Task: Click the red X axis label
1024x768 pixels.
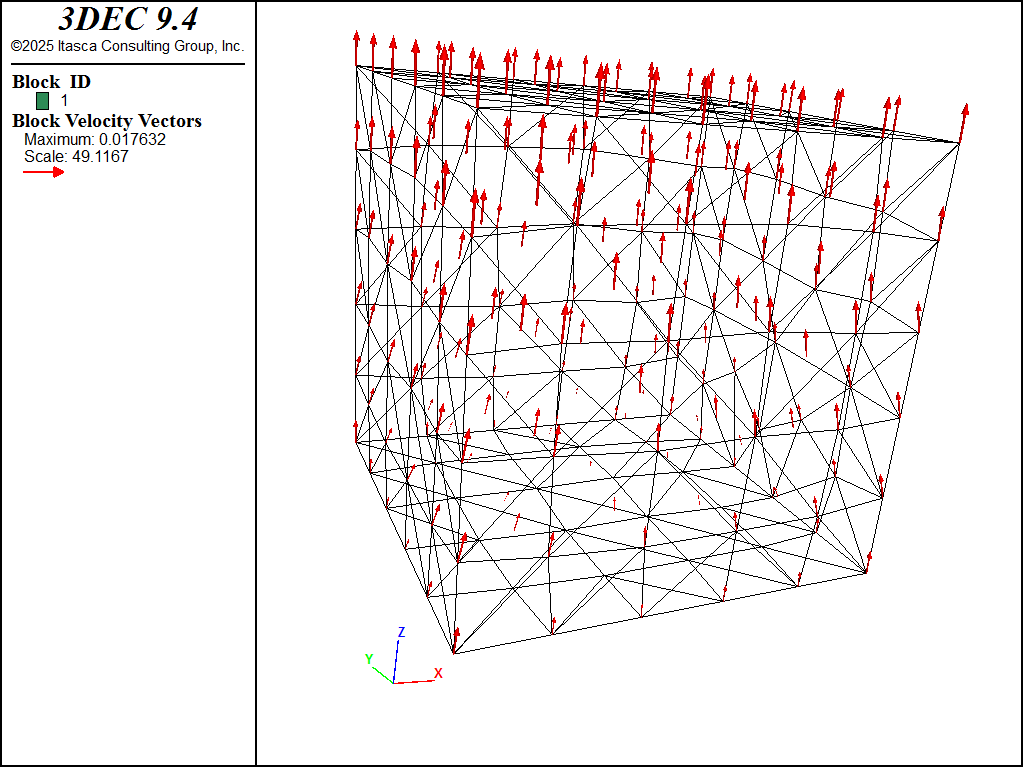Action: click(x=438, y=673)
